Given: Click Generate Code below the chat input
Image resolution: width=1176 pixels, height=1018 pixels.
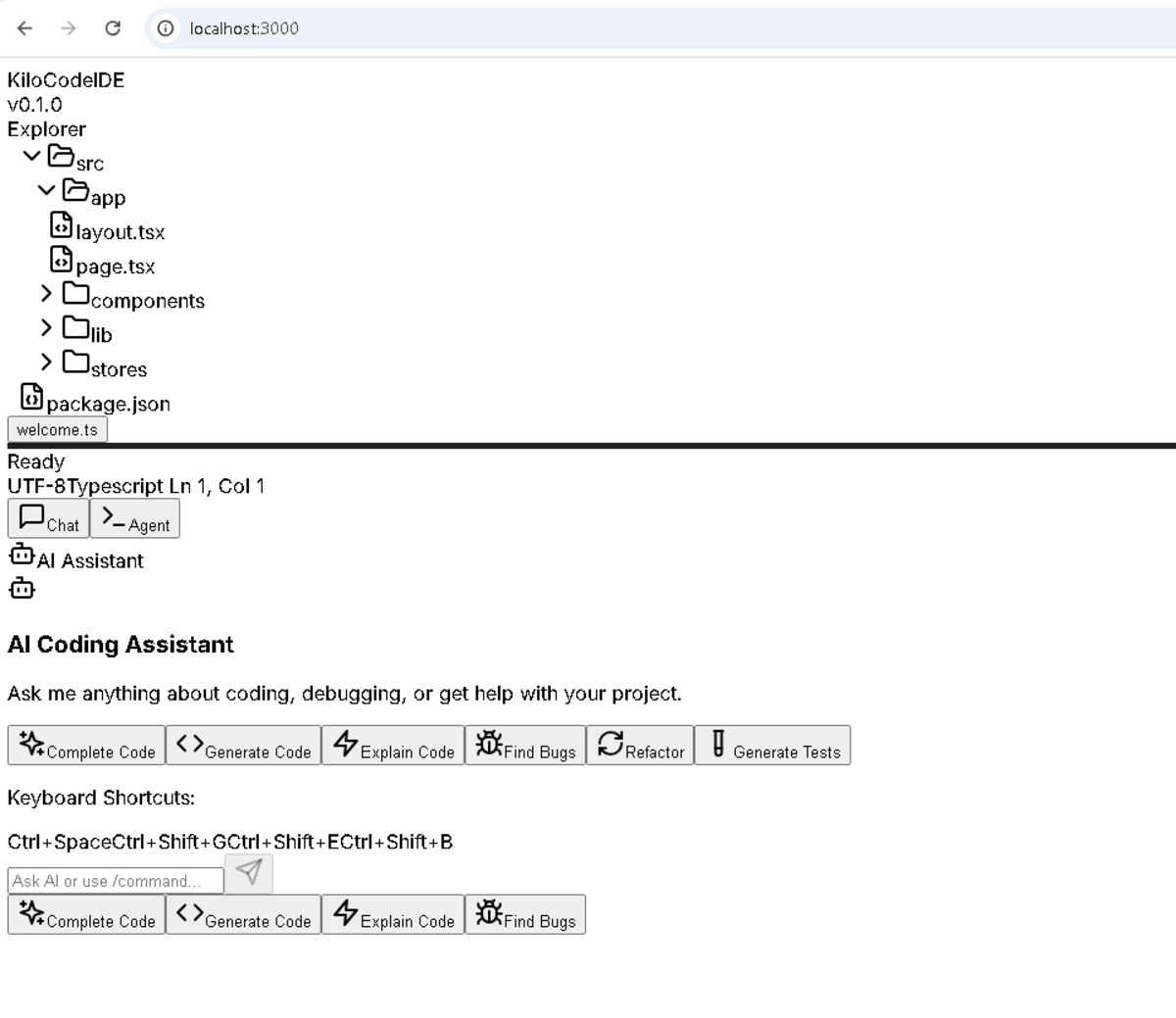Looking at the screenshot, I should [x=243, y=914].
